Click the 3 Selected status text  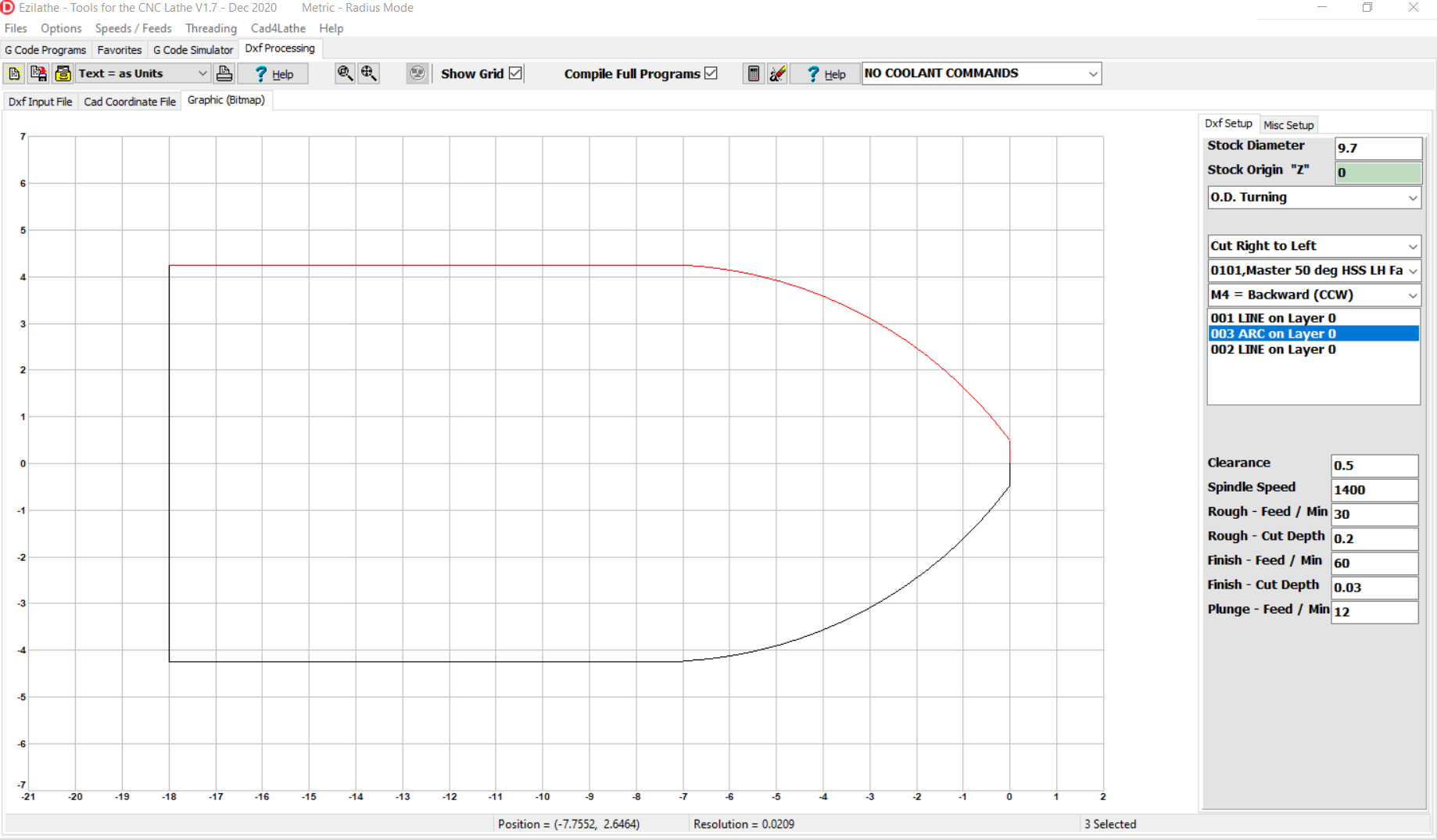point(1110,824)
